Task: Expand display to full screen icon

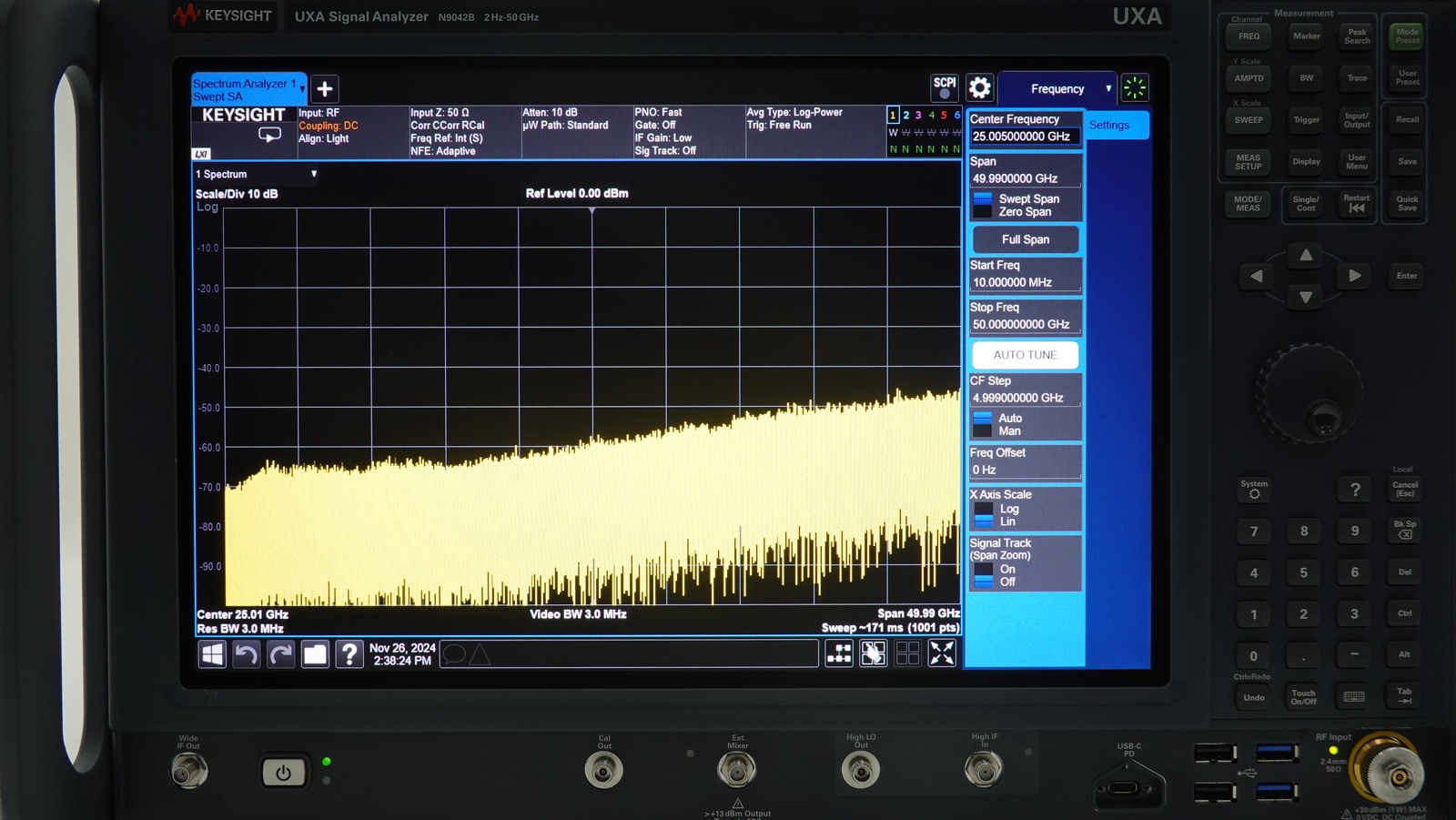Action: click(x=942, y=653)
